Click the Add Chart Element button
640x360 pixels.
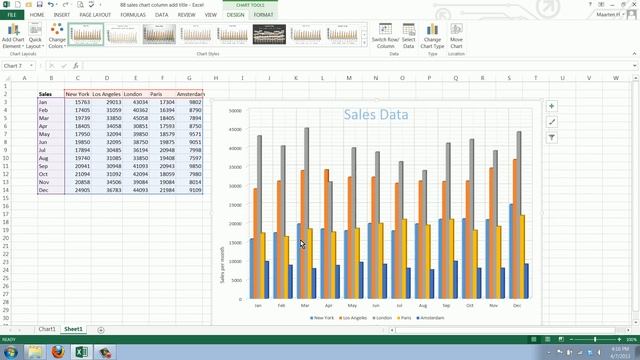click(13, 36)
